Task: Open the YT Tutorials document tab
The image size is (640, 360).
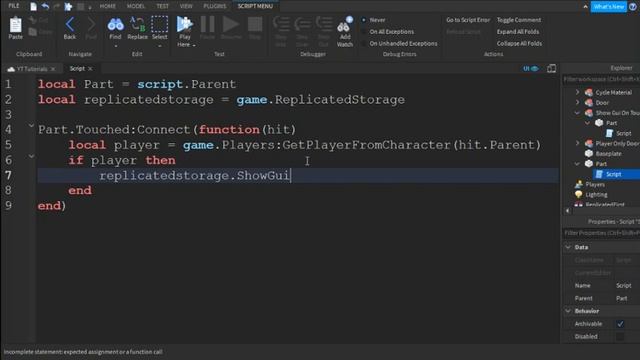Action: tap(32, 69)
